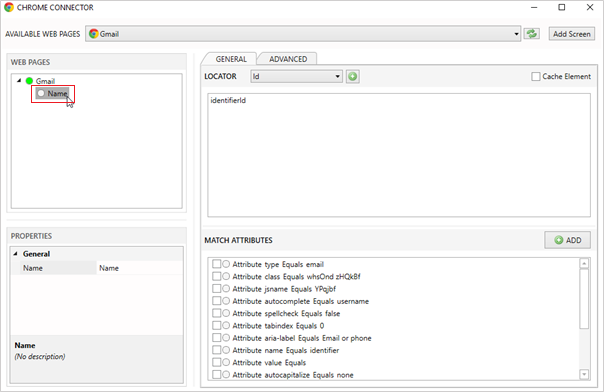
Task: Click the green plus icon beside Locator dropdown
Action: pos(352,76)
